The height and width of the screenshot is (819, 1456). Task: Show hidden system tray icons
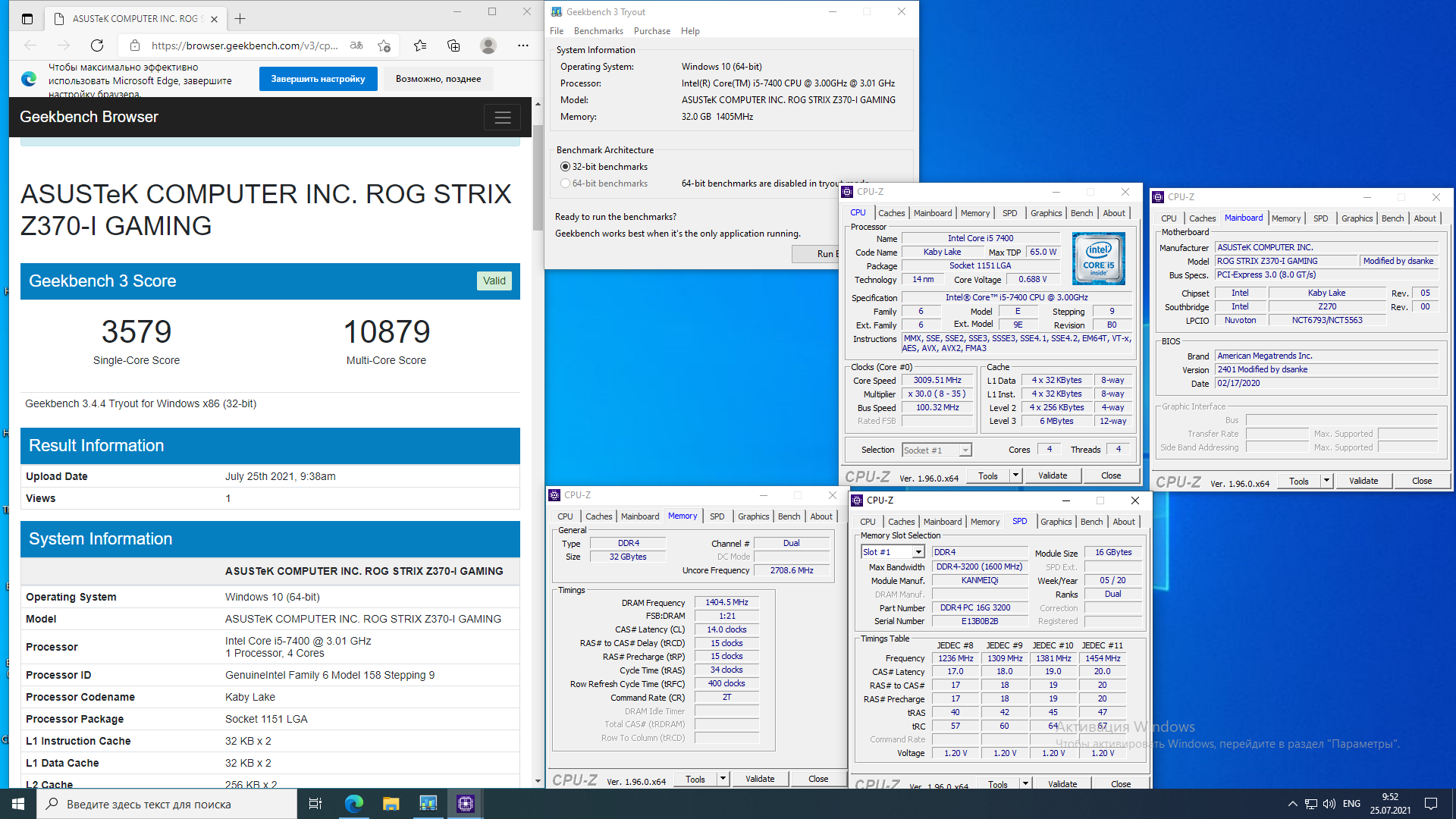coord(1292,804)
